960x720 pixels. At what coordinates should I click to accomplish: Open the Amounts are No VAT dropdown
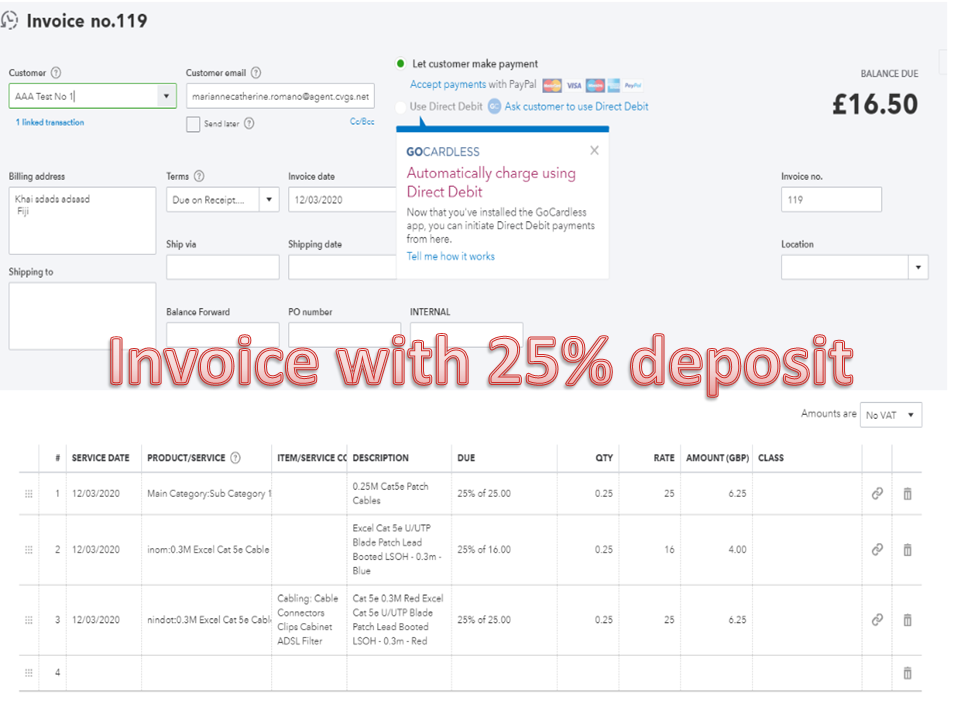891,415
